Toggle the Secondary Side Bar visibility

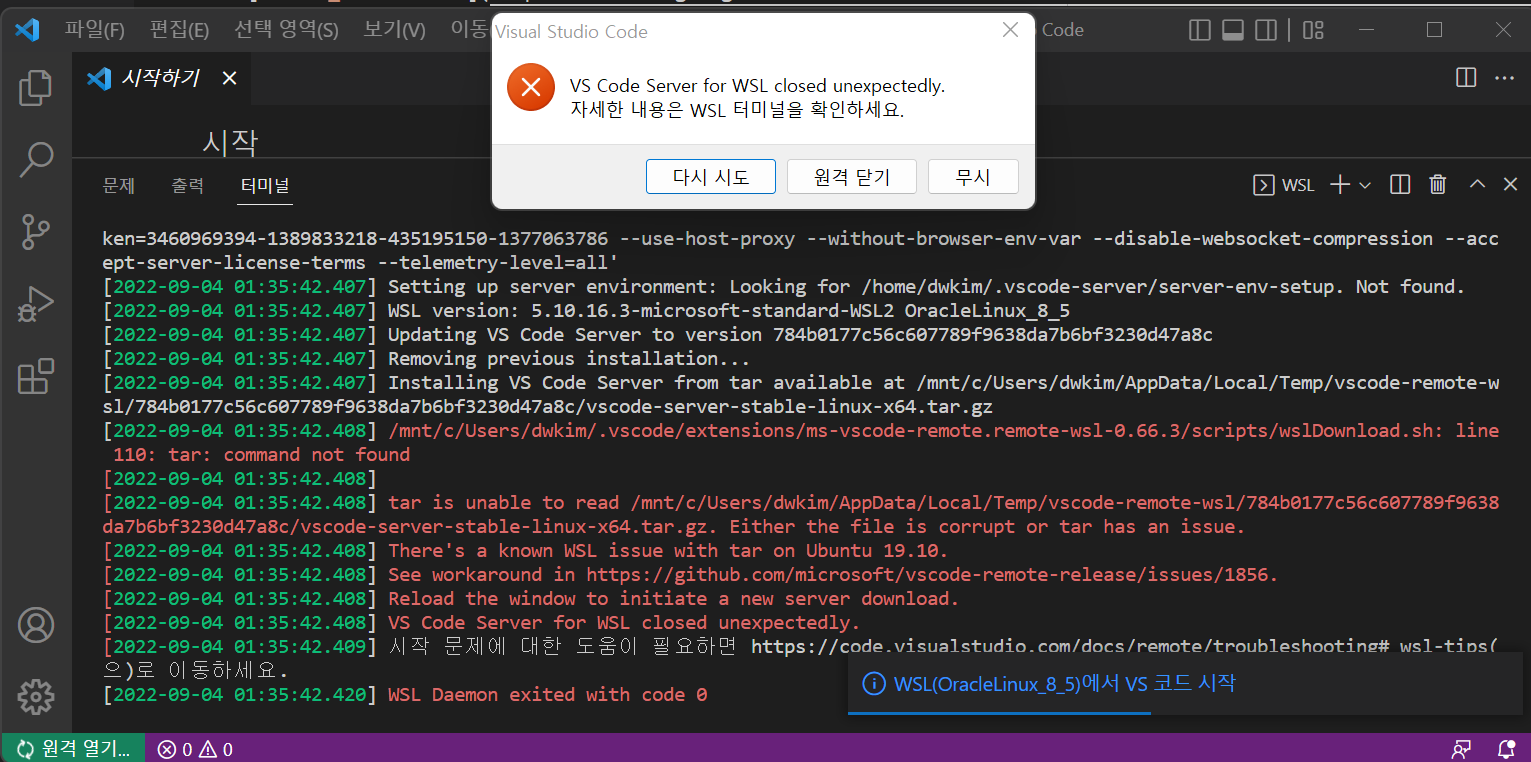click(x=1265, y=30)
